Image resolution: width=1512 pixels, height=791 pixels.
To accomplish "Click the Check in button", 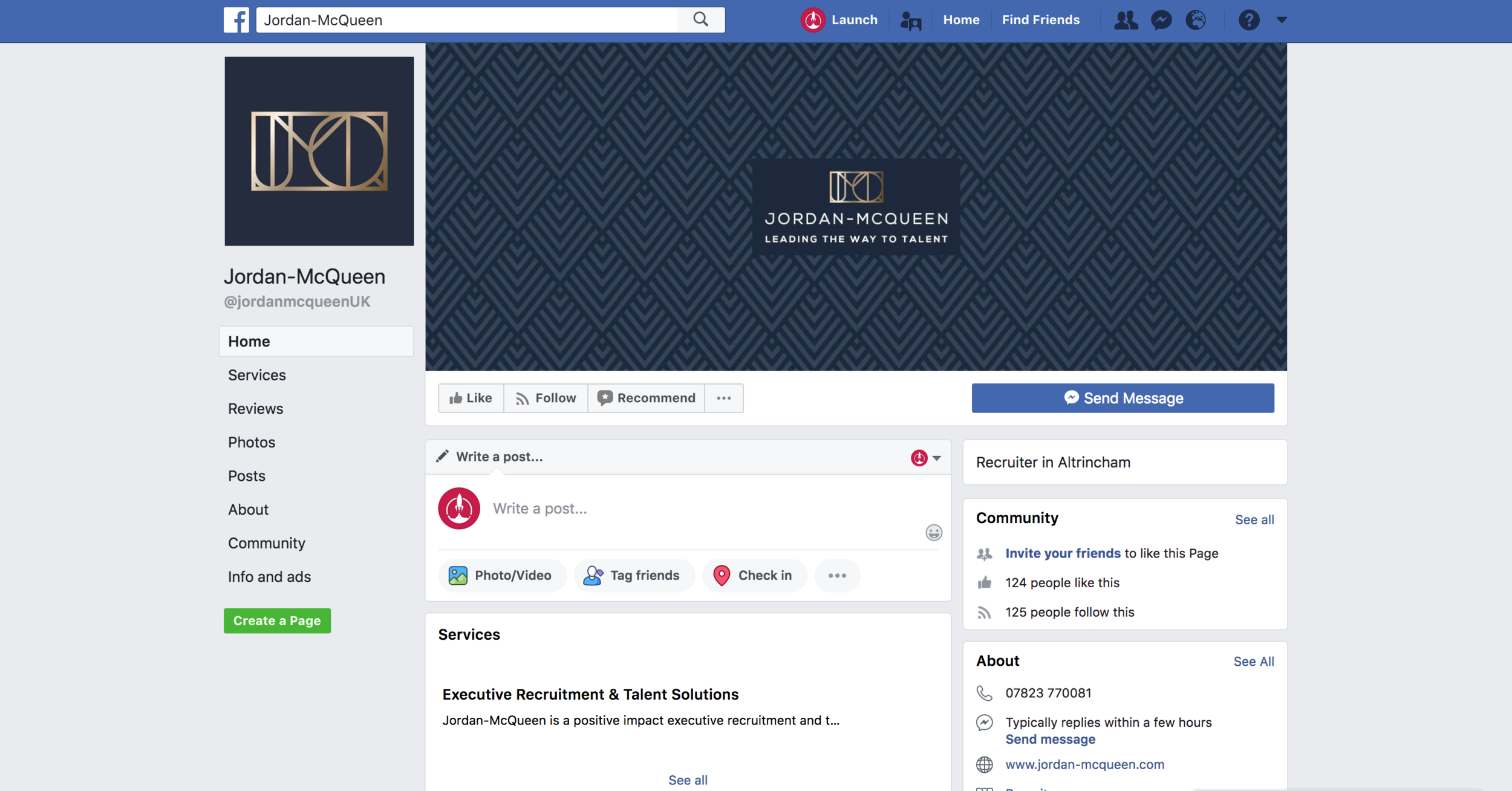I will [x=754, y=575].
